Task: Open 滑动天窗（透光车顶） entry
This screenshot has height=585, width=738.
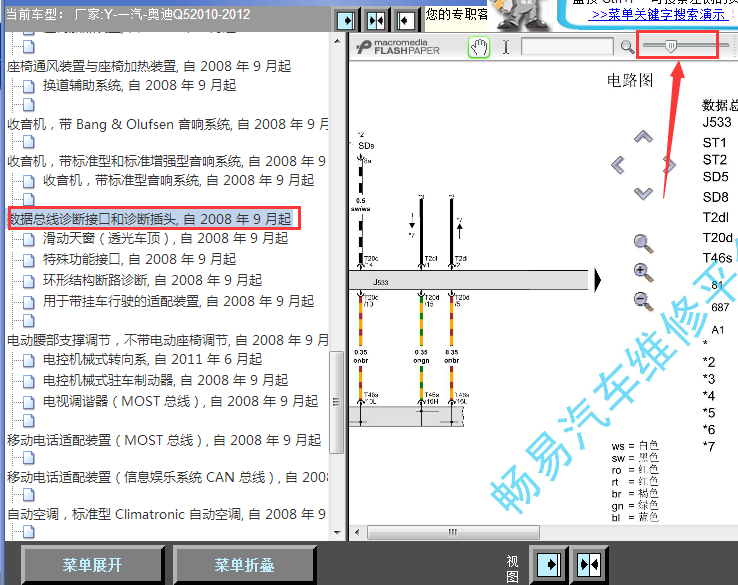Action: click(x=165, y=238)
